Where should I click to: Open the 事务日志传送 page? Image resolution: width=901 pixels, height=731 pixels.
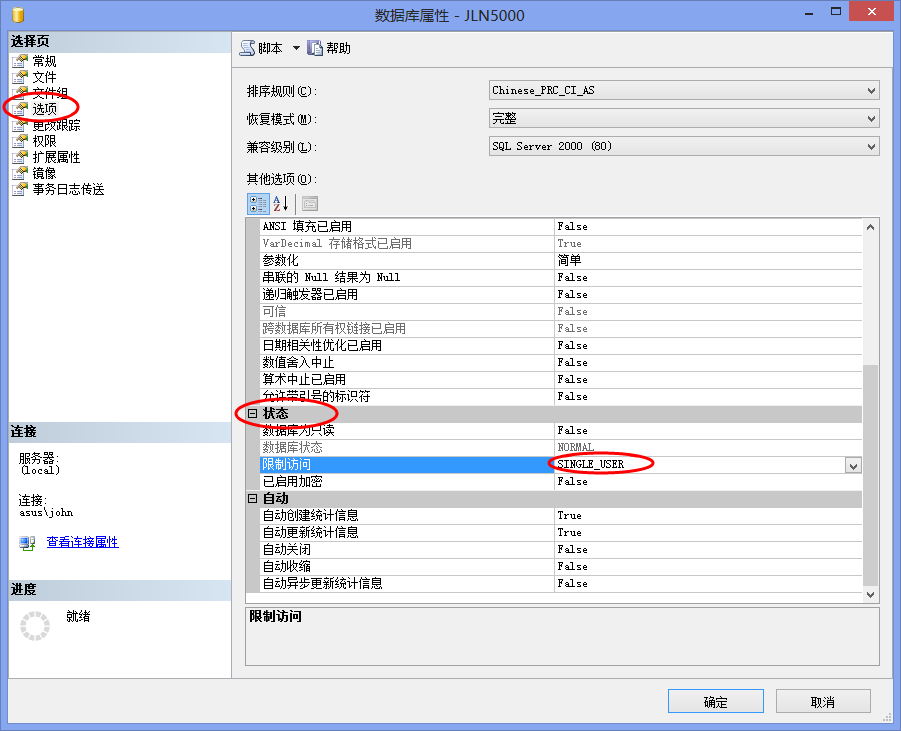[68, 189]
